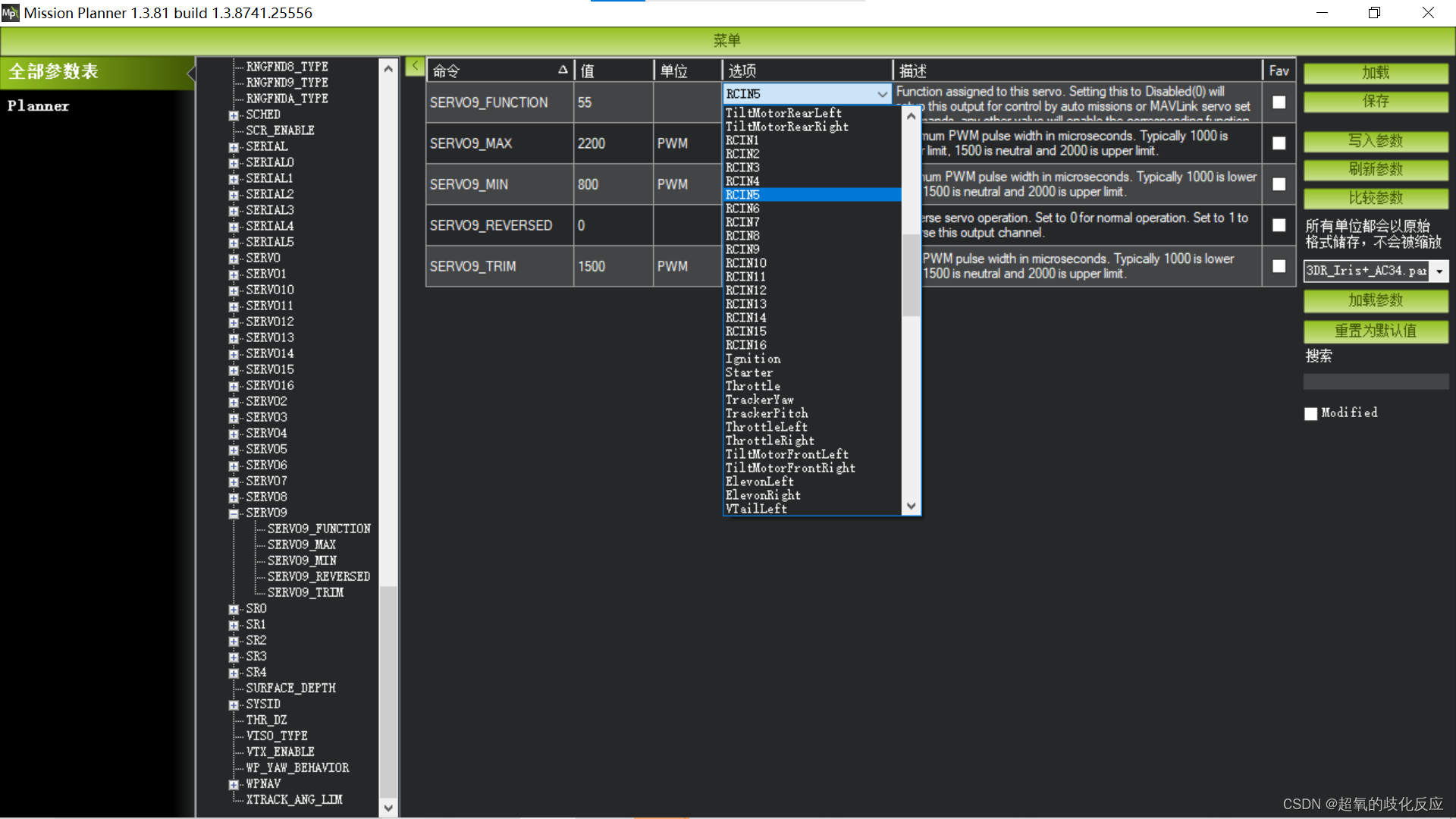
Task: Open the RCIN5 options combo box arrow
Action: 882,94
